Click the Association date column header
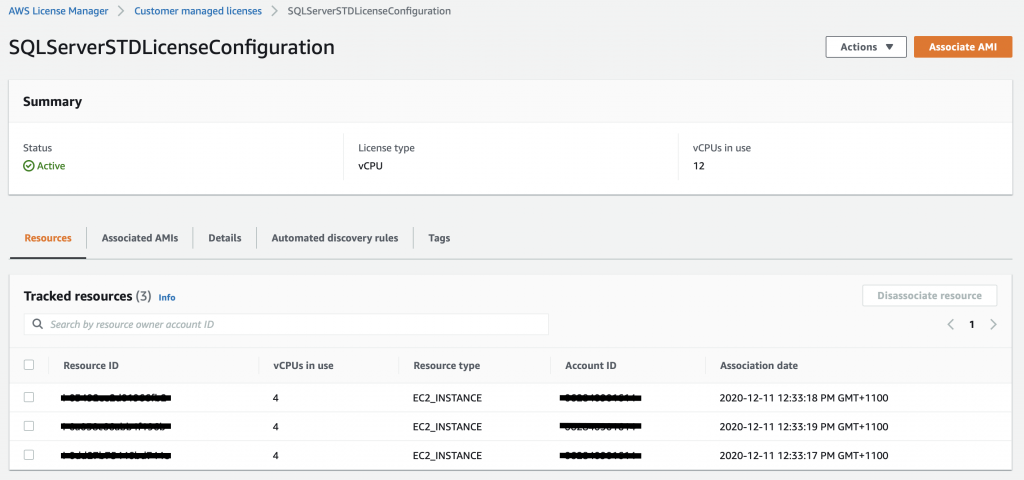 pos(759,366)
